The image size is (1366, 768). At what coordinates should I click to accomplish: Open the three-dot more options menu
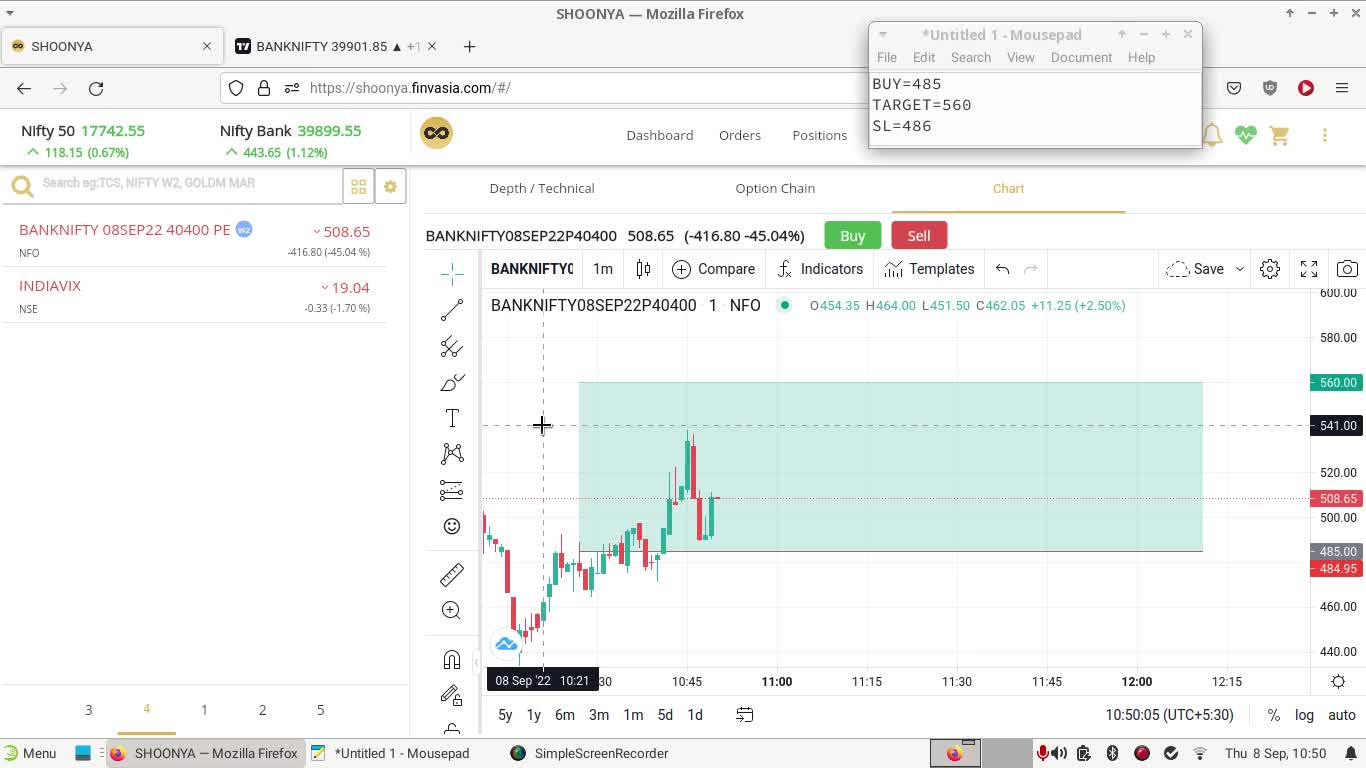point(1325,135)
